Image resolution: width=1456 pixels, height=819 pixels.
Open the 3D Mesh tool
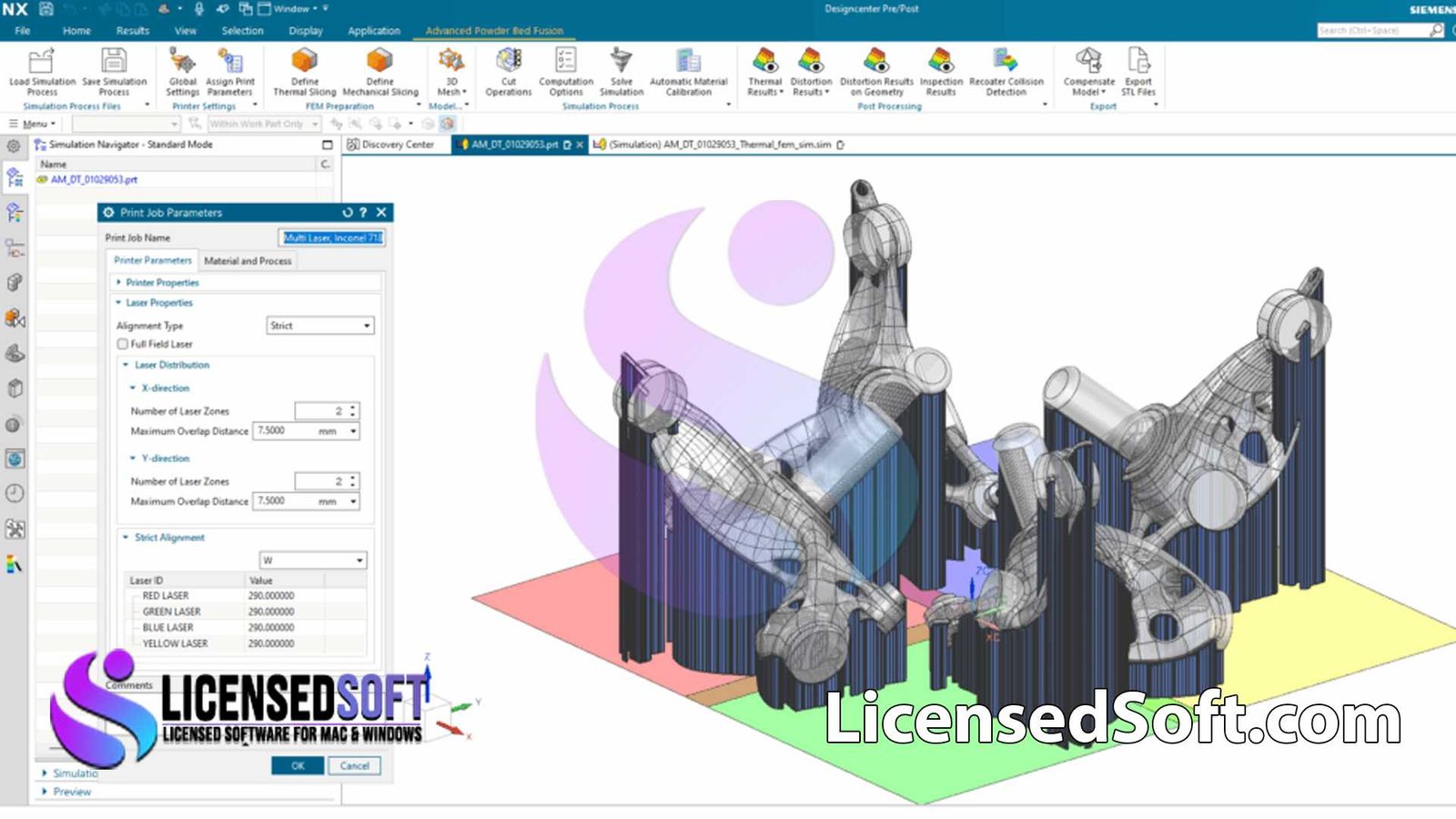(451, 73)
